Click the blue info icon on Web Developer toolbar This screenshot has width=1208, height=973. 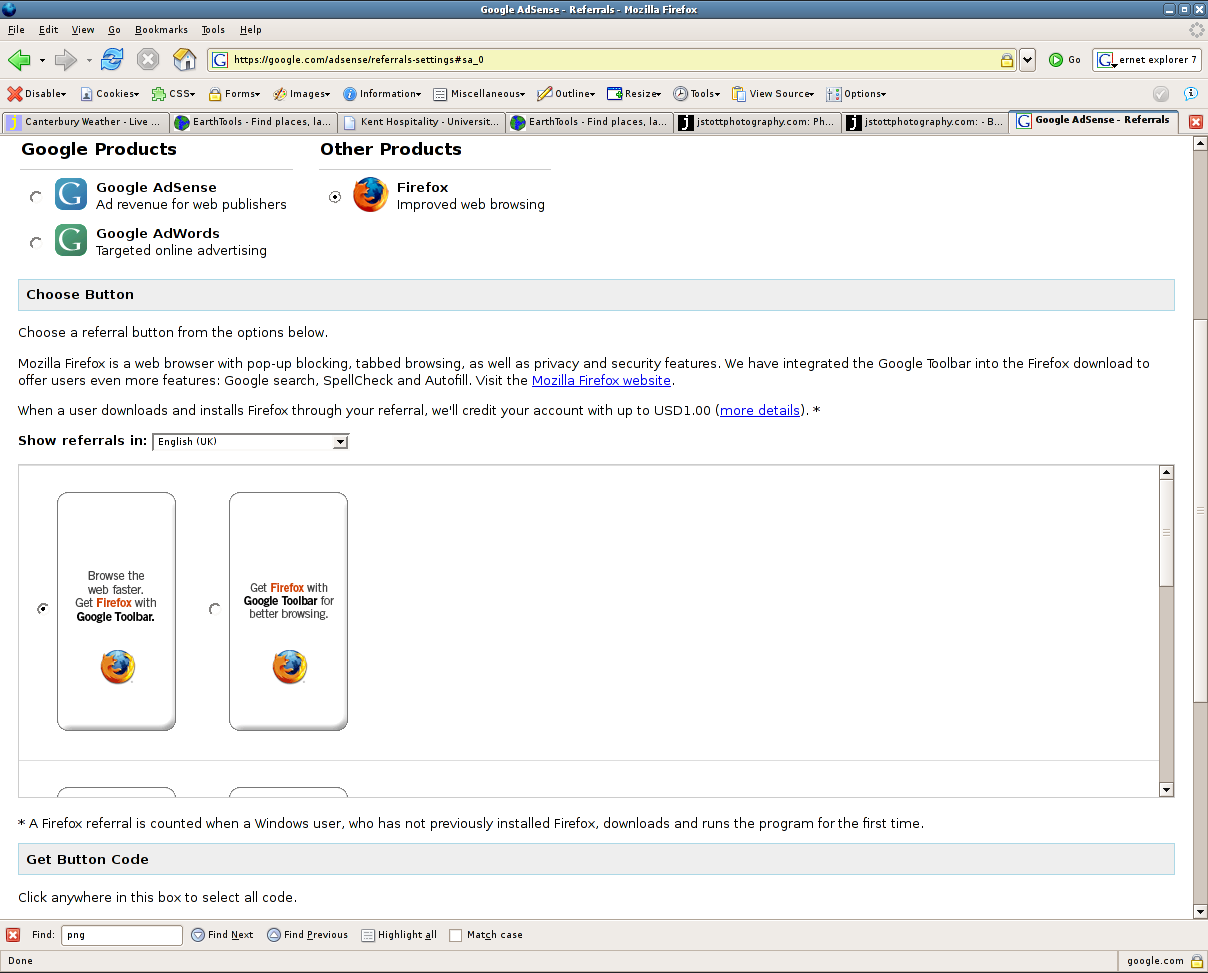click(x=1190, y=94)
